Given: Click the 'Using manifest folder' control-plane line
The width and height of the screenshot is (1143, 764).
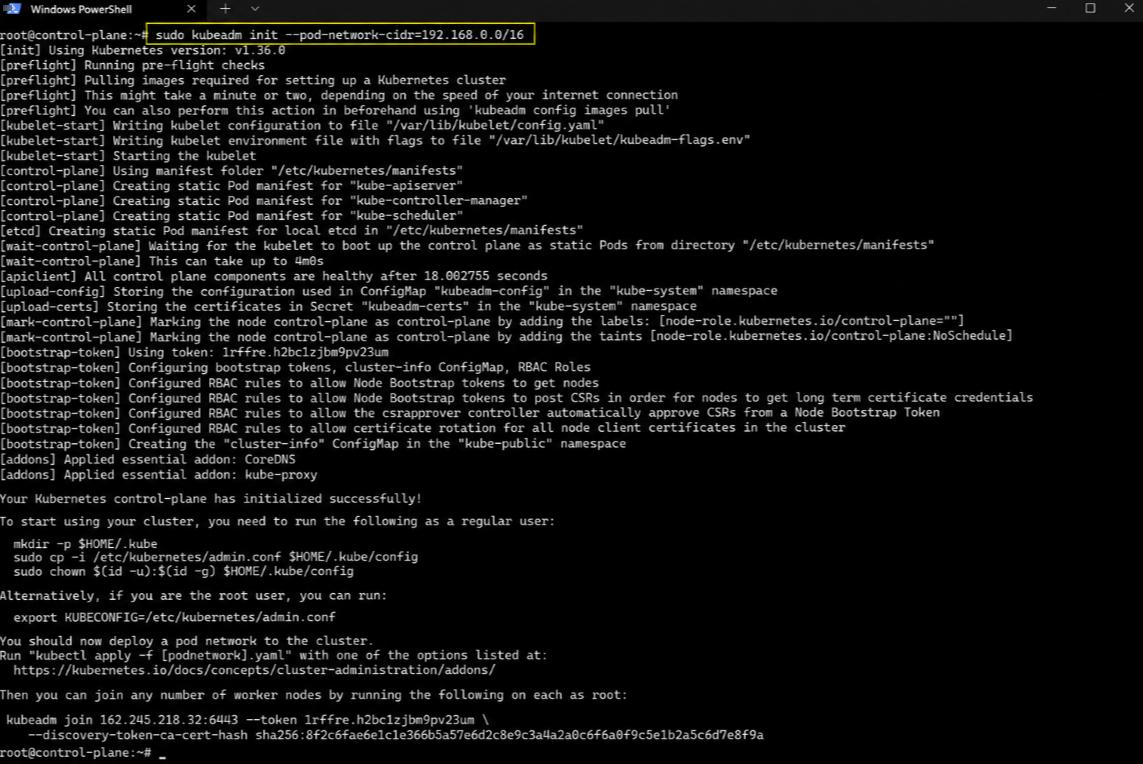Looking at the screenshot, I should point(232,171).
